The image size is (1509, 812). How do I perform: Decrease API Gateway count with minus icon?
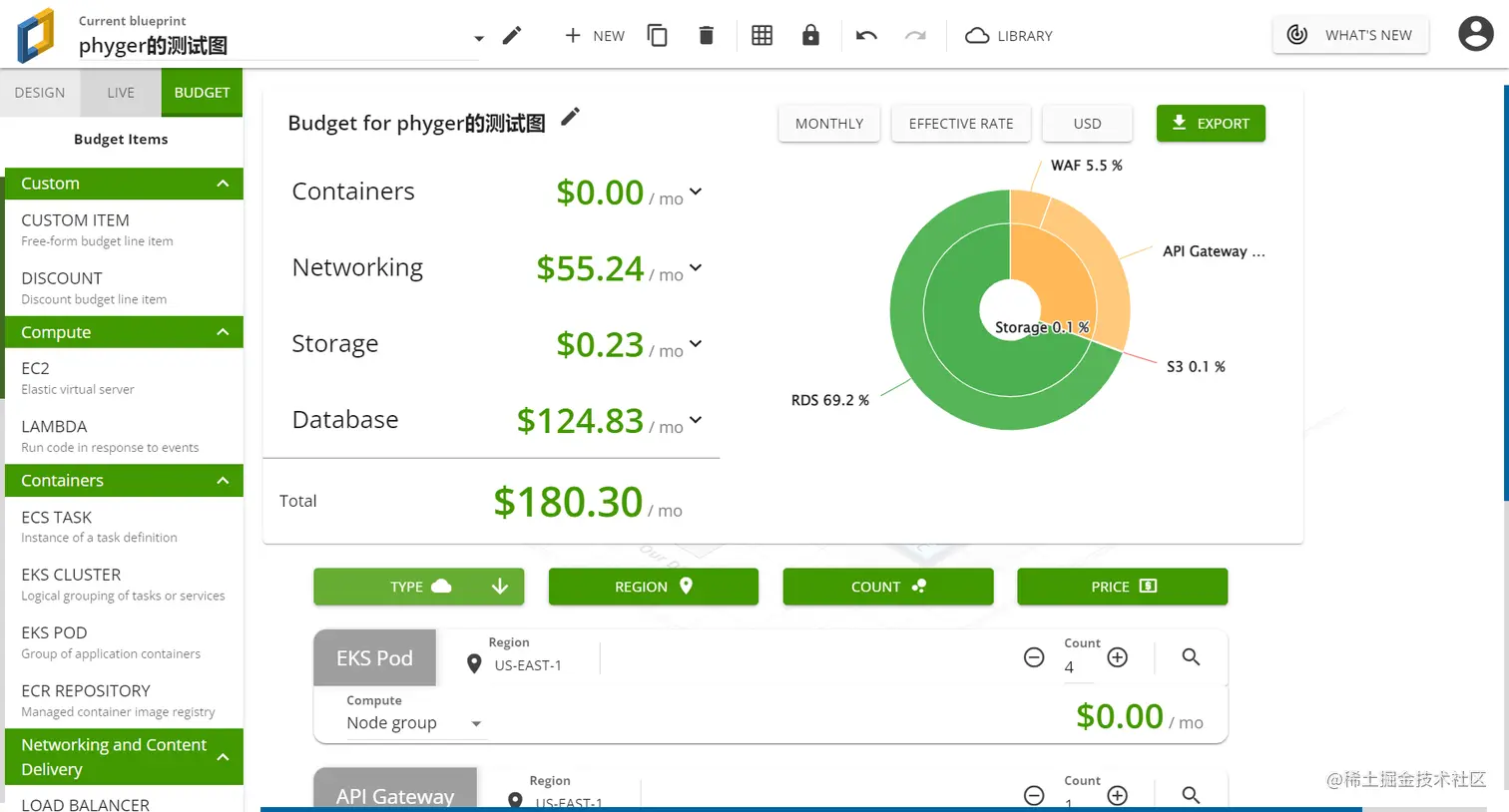(1034, 795)
